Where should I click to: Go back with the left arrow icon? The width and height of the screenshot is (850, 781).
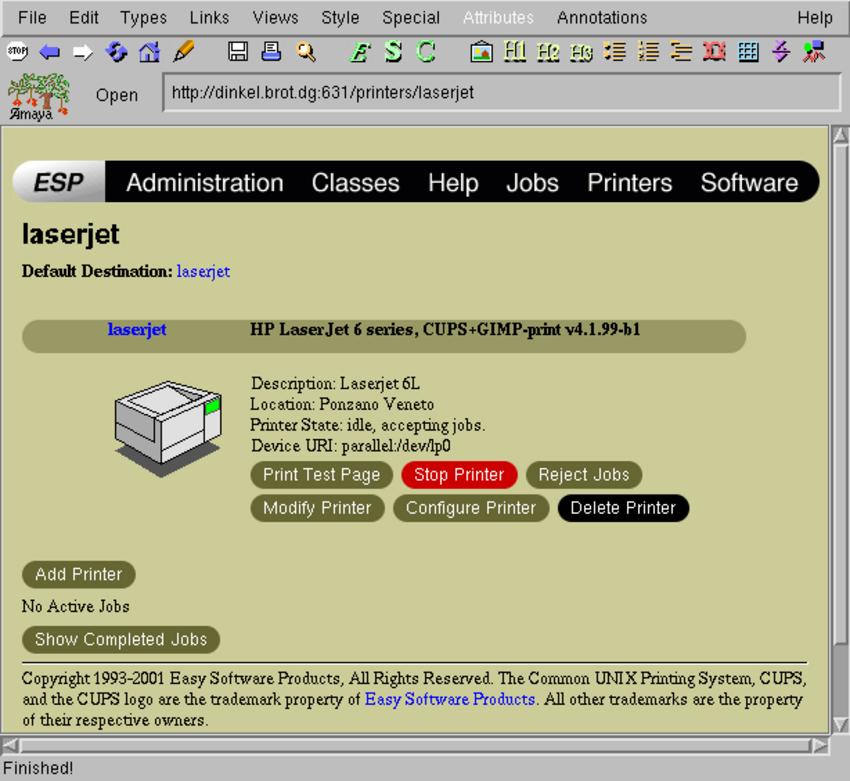50,52
